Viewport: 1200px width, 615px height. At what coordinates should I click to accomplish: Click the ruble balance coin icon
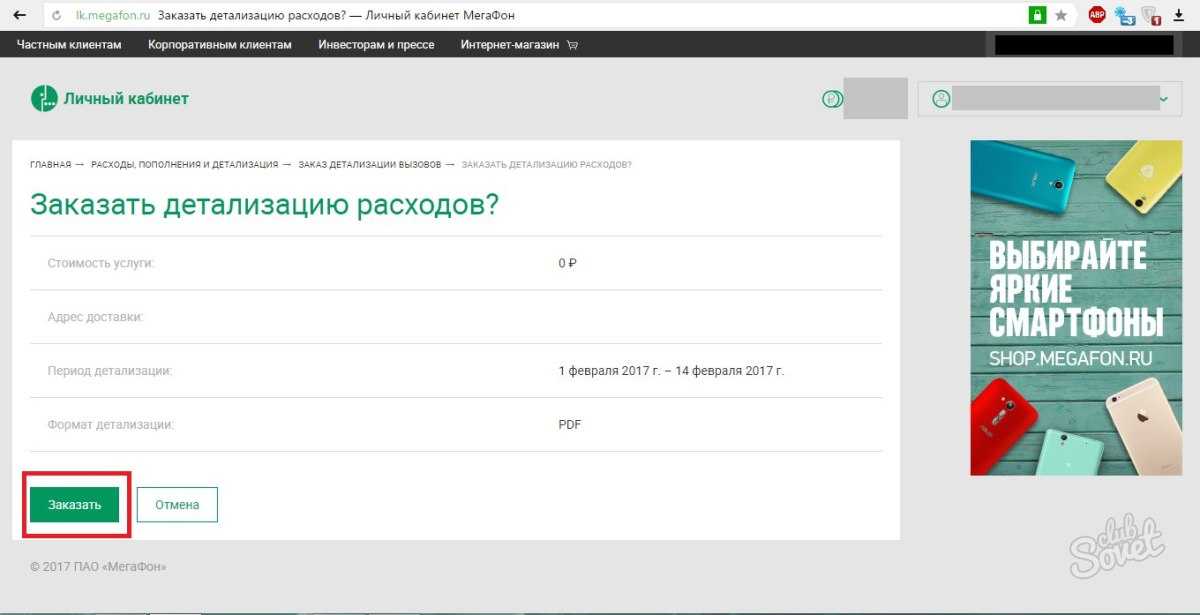[x=831, y=99]
